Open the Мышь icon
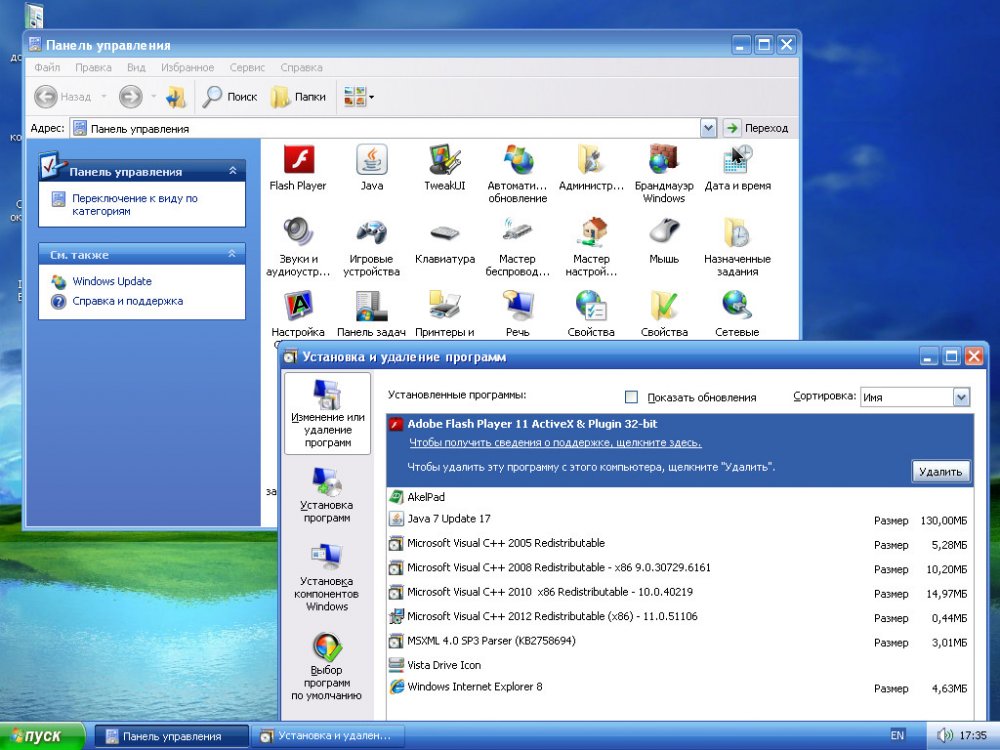Screen dimensions: 1000x750 pos(664,241)
